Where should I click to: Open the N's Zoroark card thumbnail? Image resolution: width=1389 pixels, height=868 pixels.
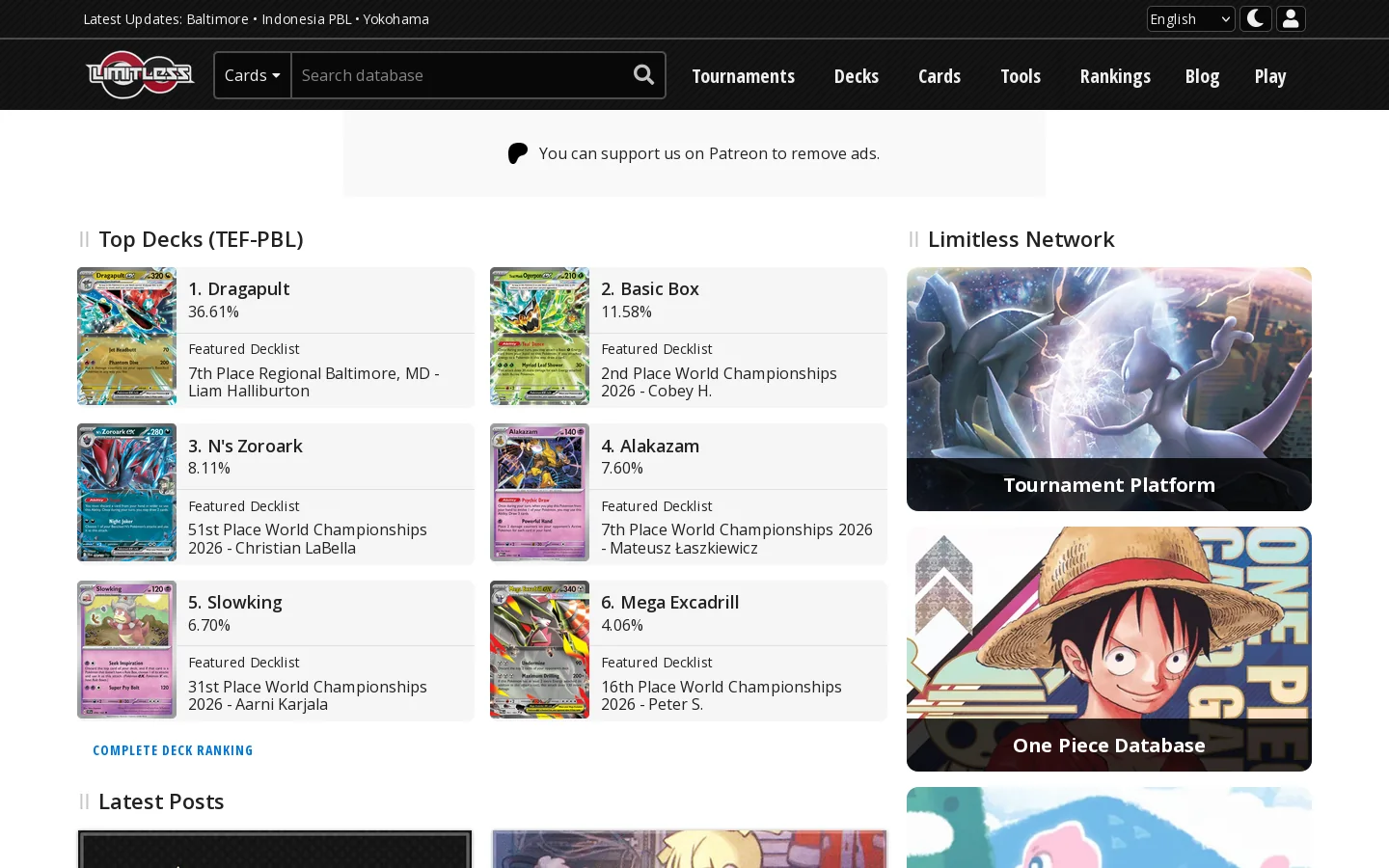pyautogui.click(x=126, y=493)
